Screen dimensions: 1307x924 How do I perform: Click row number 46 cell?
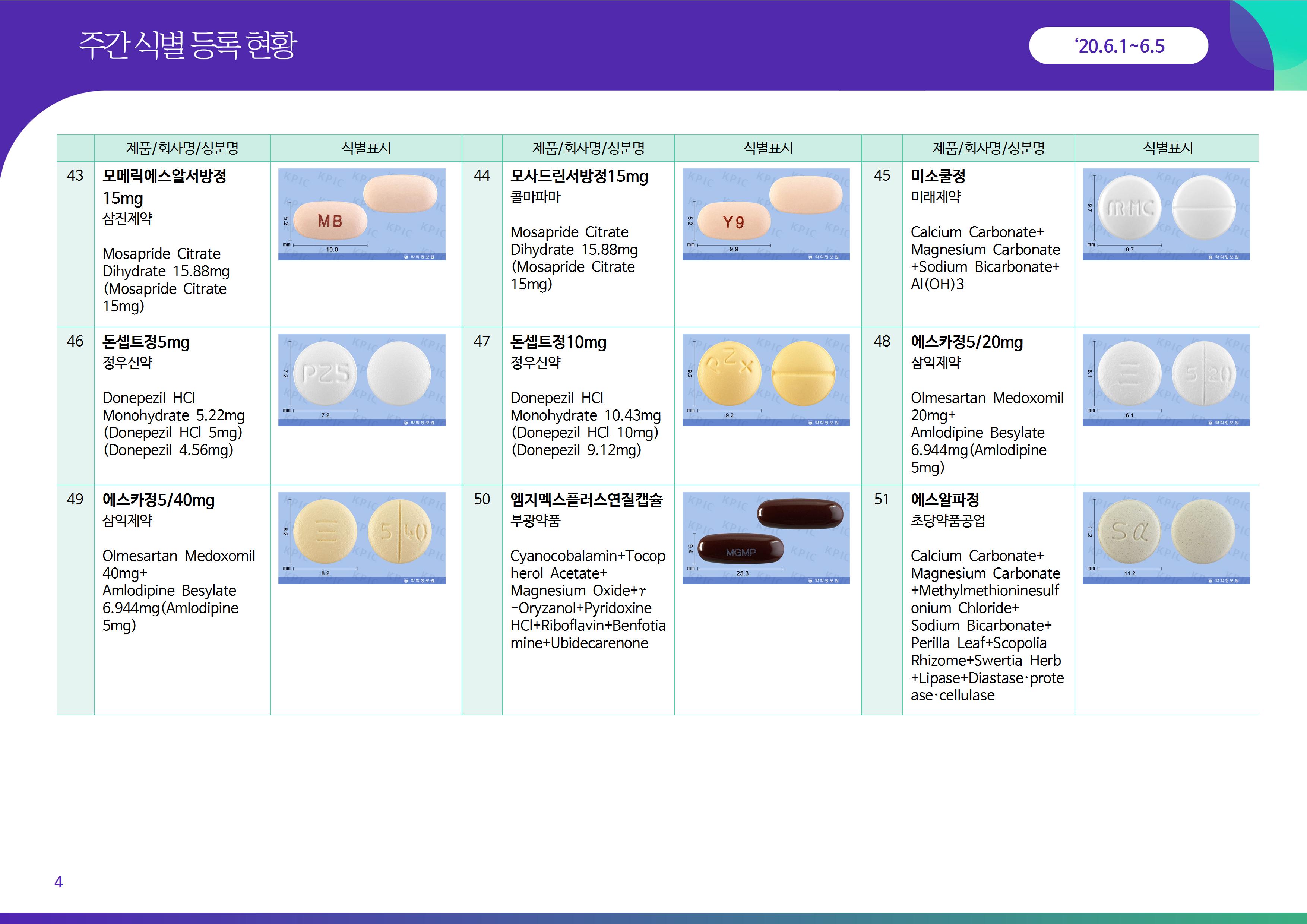point(75,342)
